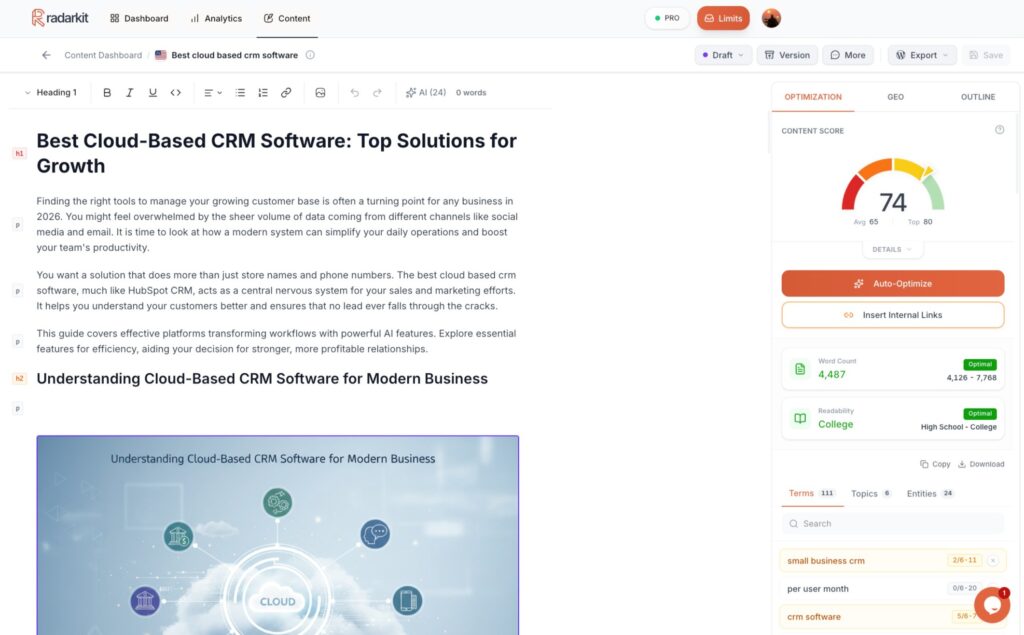Create a bulleted list
Viewport: 1024px width, 635px height.
click(x=240, y=93)
